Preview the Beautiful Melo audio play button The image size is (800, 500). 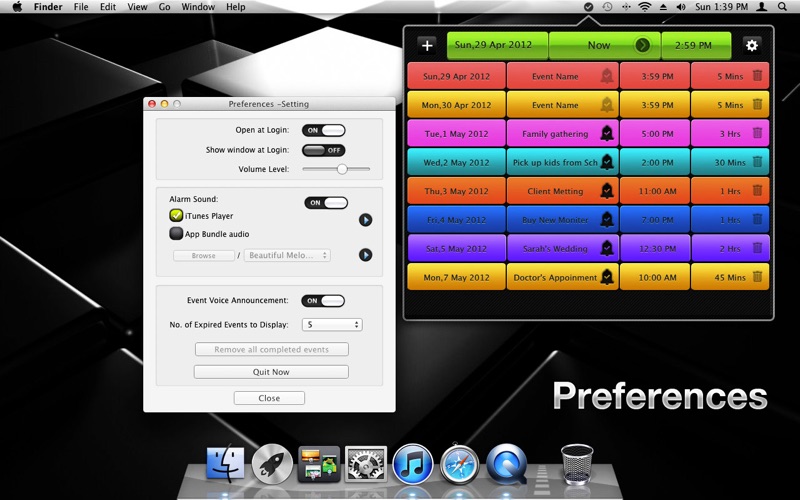365,255
